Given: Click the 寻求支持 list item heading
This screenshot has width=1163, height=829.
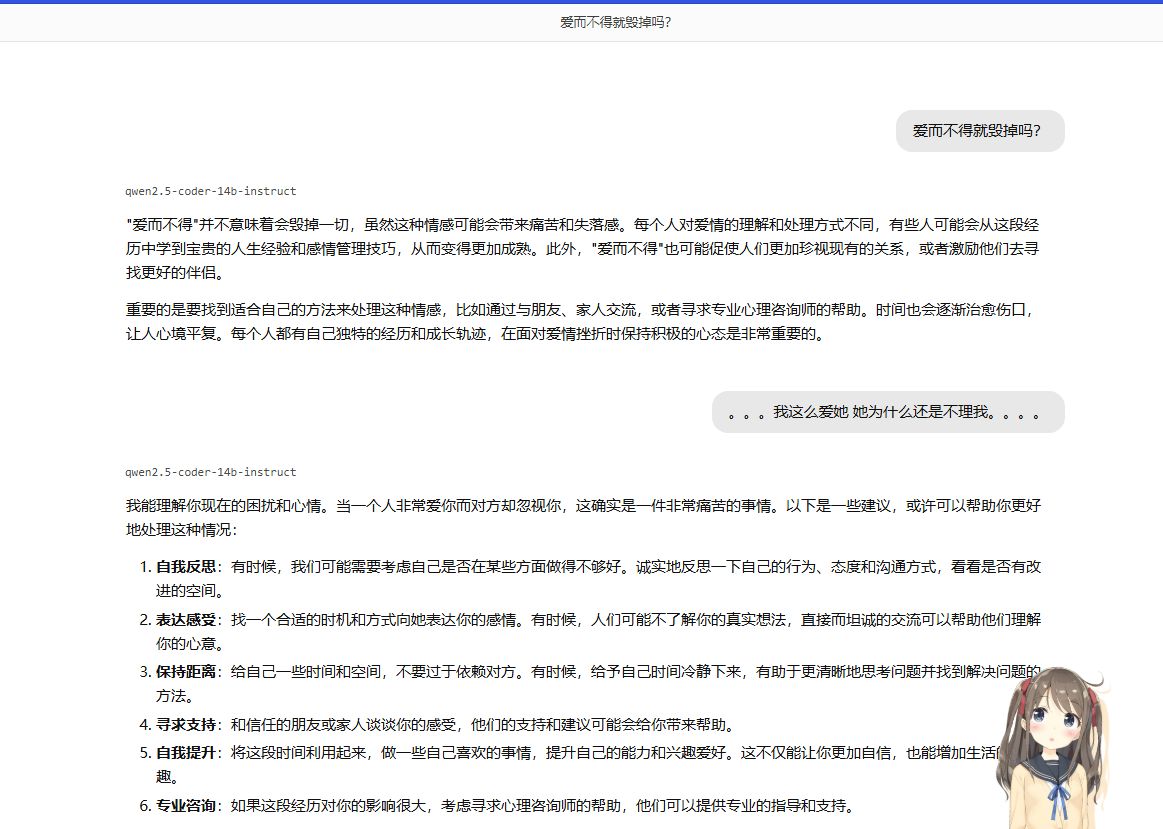Looking at the screenshot, I should (186, 725).
